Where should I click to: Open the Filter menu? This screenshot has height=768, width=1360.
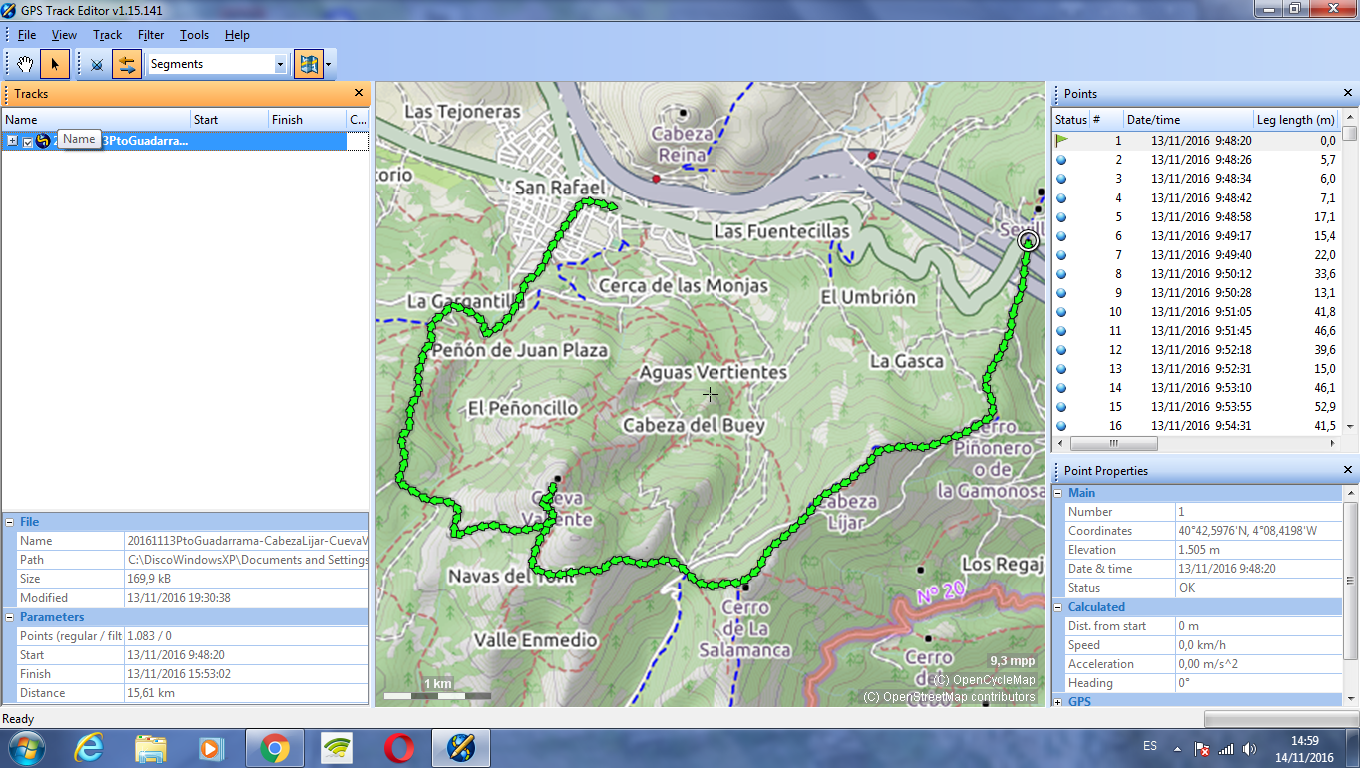151,35
